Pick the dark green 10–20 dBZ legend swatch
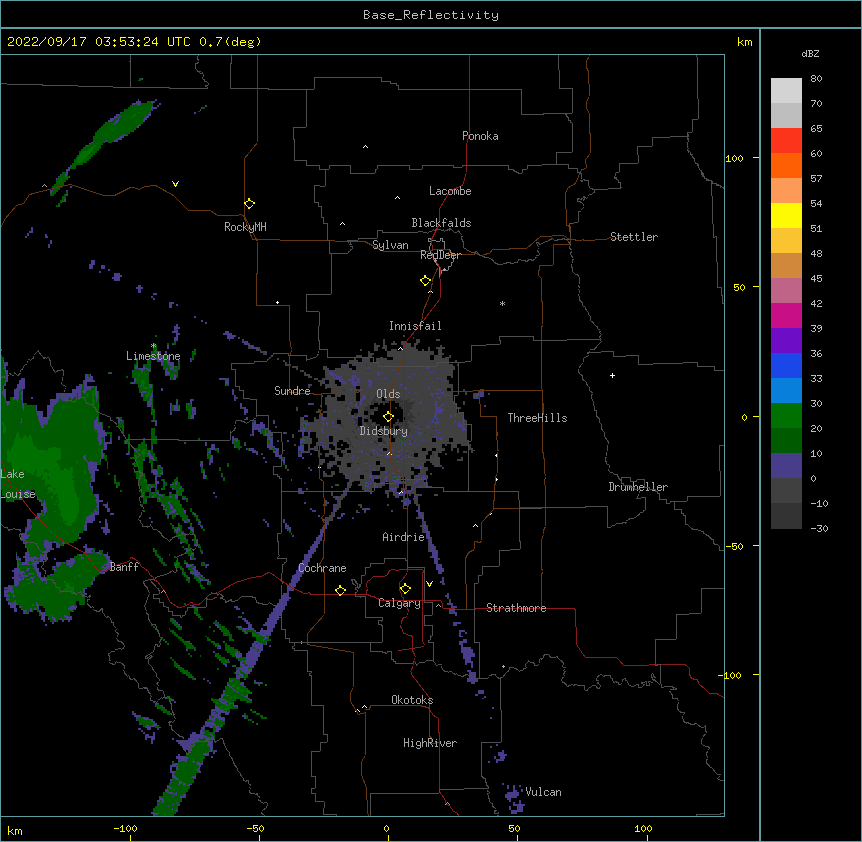Viewport: 862px width, 842px height. tap(786, 441)
